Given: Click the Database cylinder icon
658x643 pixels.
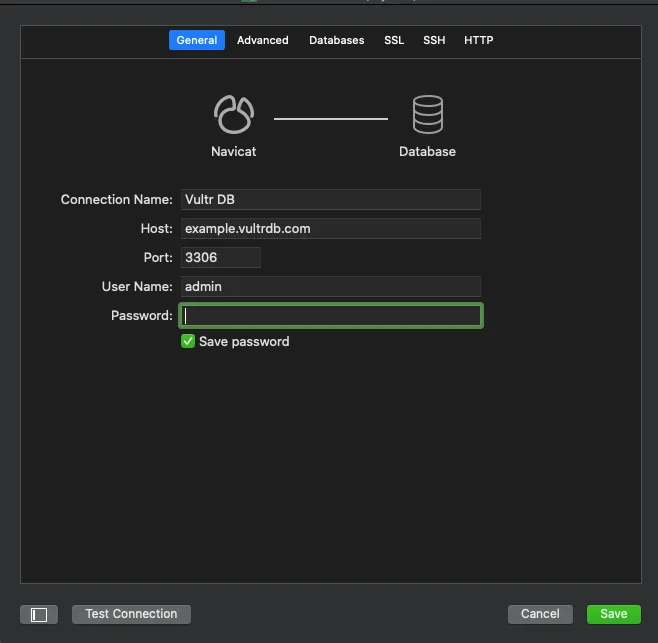Looking at the screenshot, I should pos(428,114).
